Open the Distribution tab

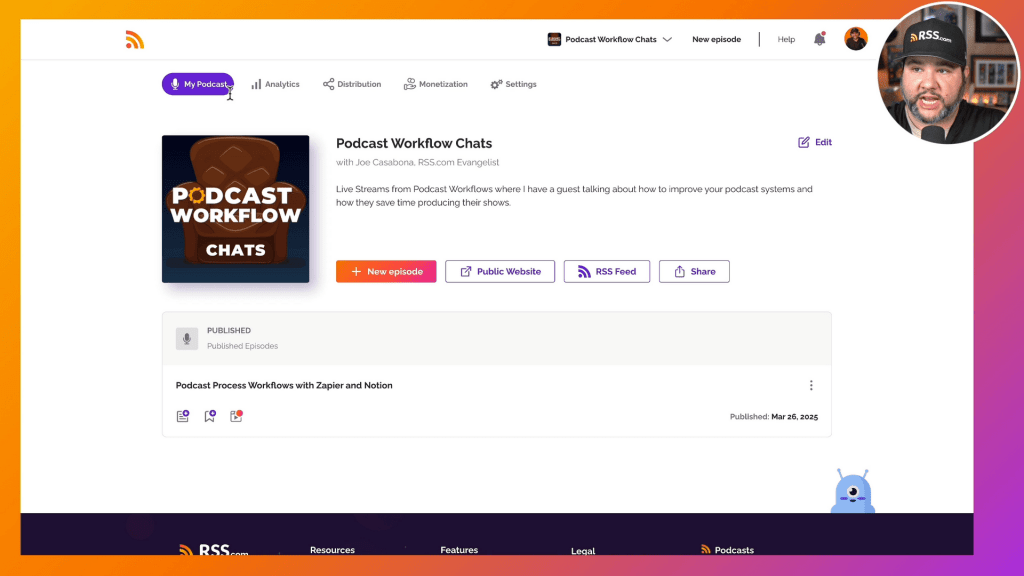click(x=352, y=84)
